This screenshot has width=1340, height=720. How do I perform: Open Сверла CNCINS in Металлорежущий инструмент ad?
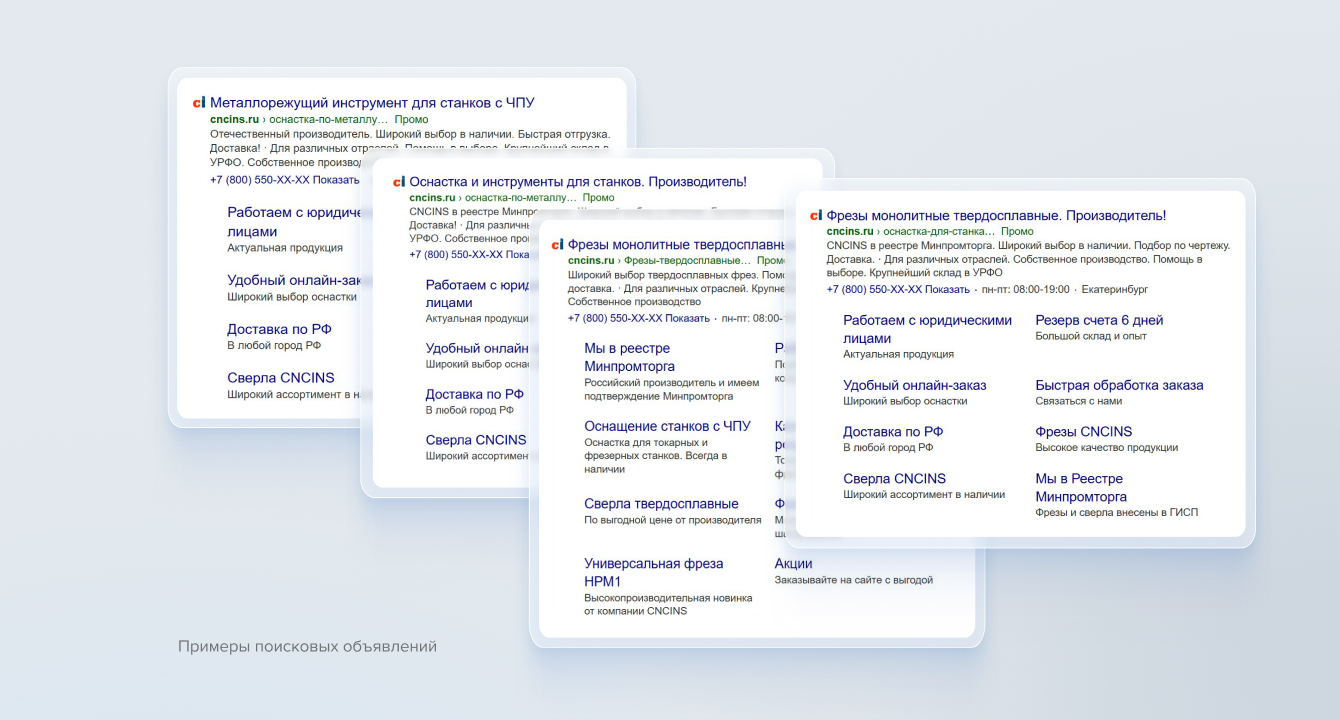click(281, 378)
